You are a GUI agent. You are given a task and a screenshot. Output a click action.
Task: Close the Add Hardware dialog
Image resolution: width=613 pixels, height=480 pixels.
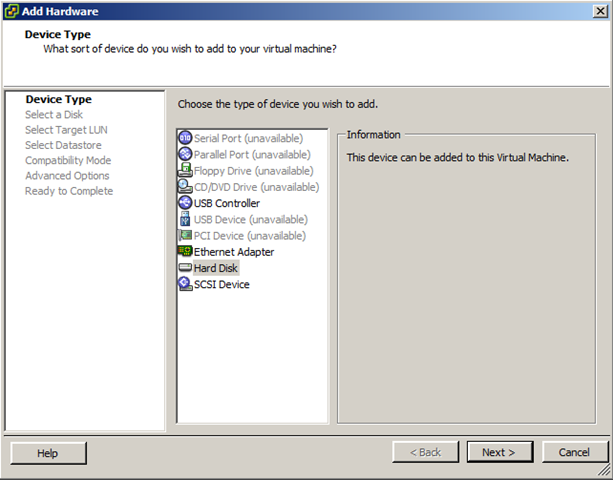[600, 11]
